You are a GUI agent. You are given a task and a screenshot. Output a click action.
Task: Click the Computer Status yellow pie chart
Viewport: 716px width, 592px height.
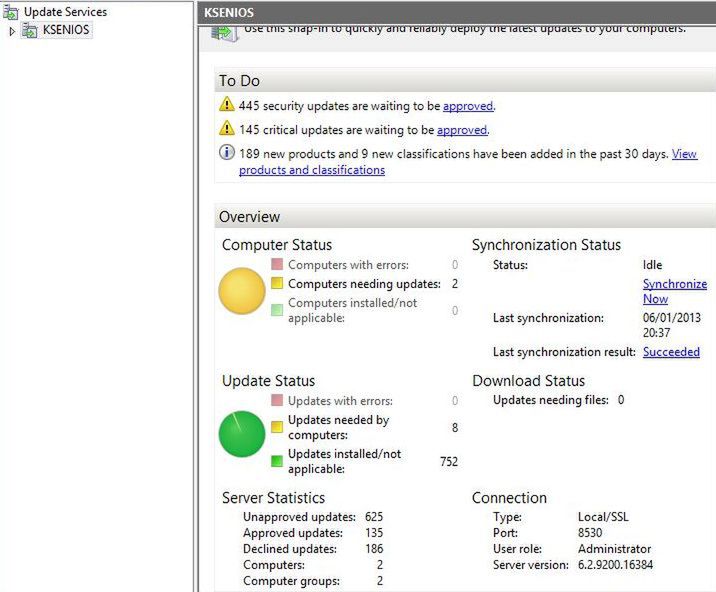242,291
